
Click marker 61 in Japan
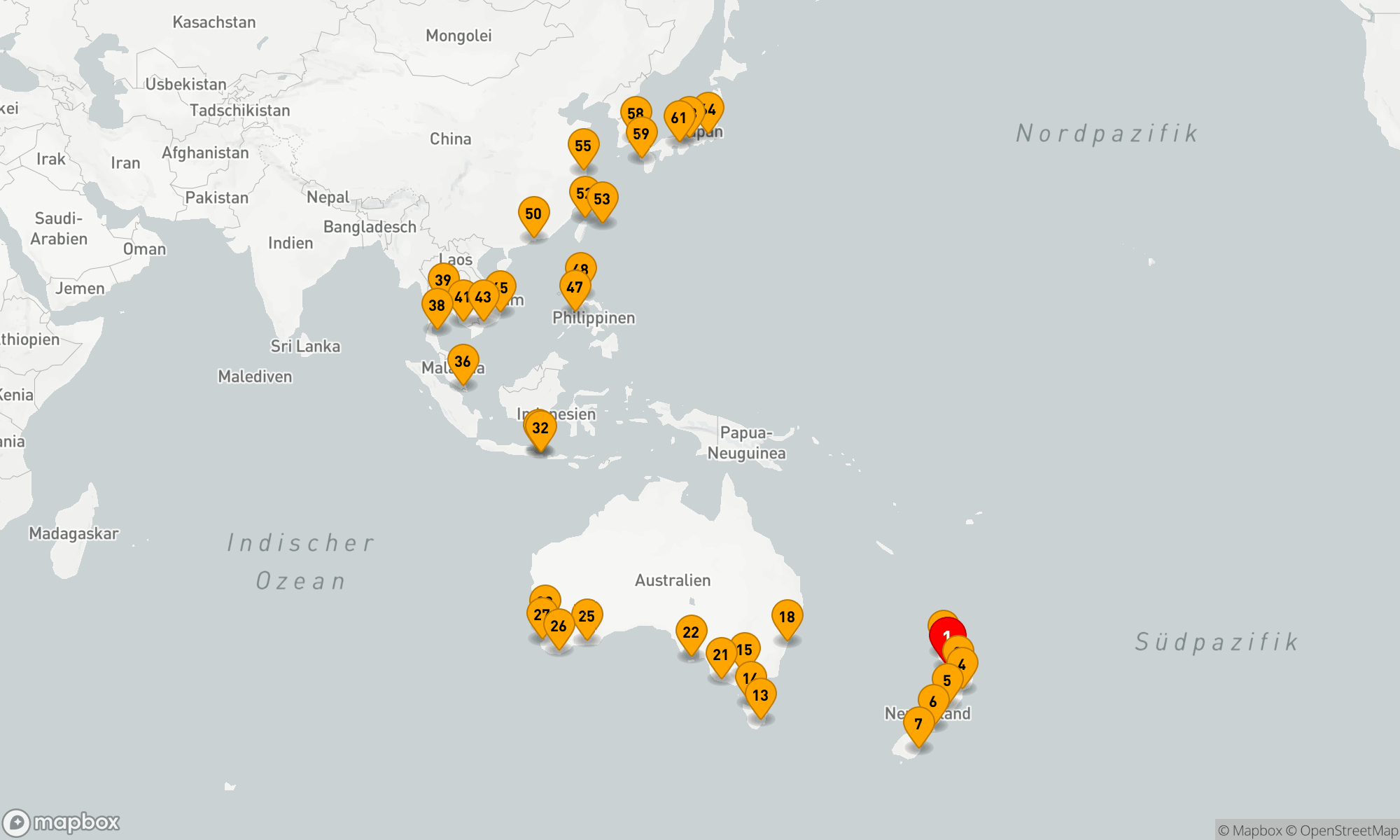point(678,118)
